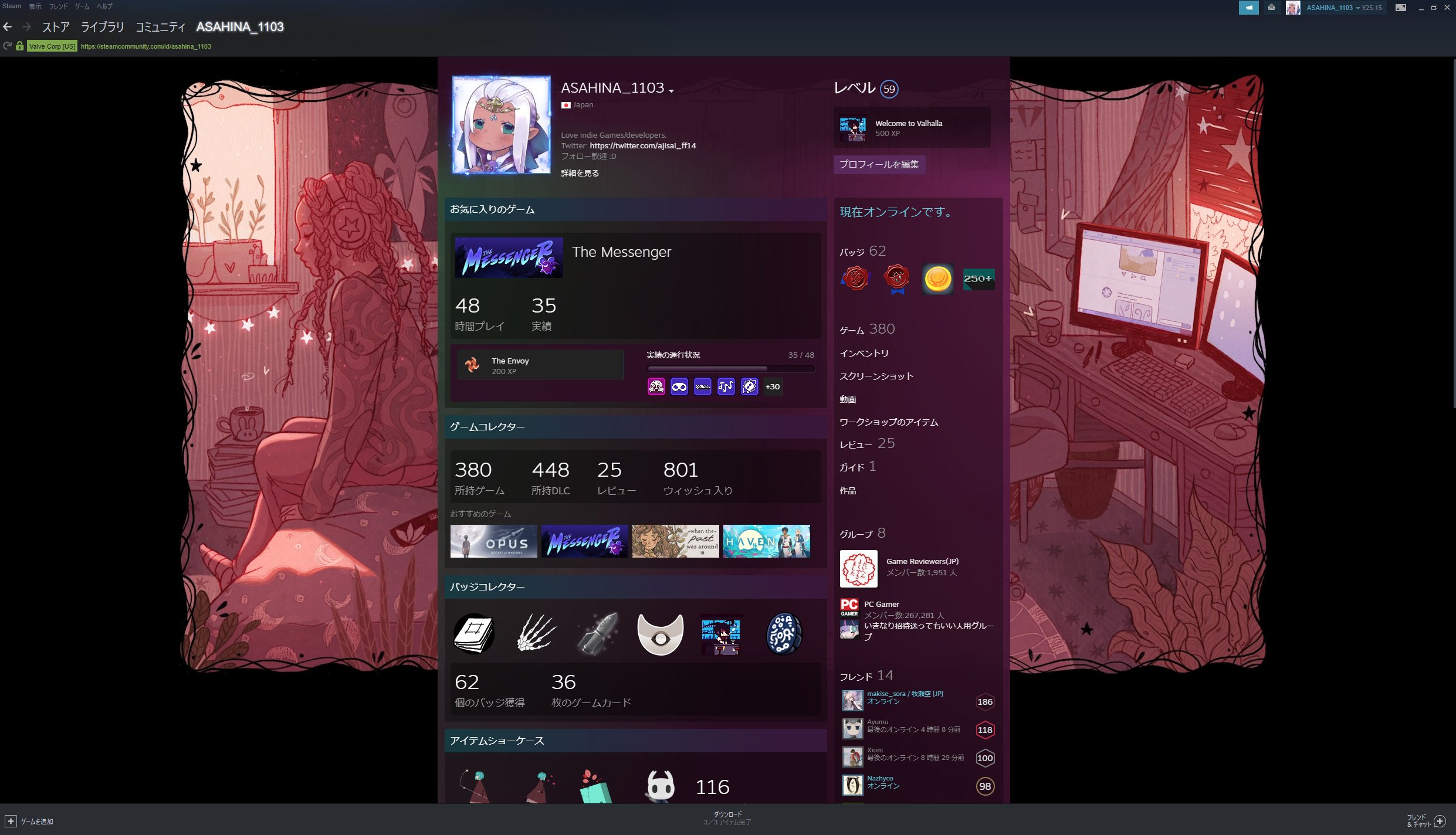The width and height of the screenshot is (1456, 835).
Task: Click the profile avatar image
Action: [x=502, y=125]
